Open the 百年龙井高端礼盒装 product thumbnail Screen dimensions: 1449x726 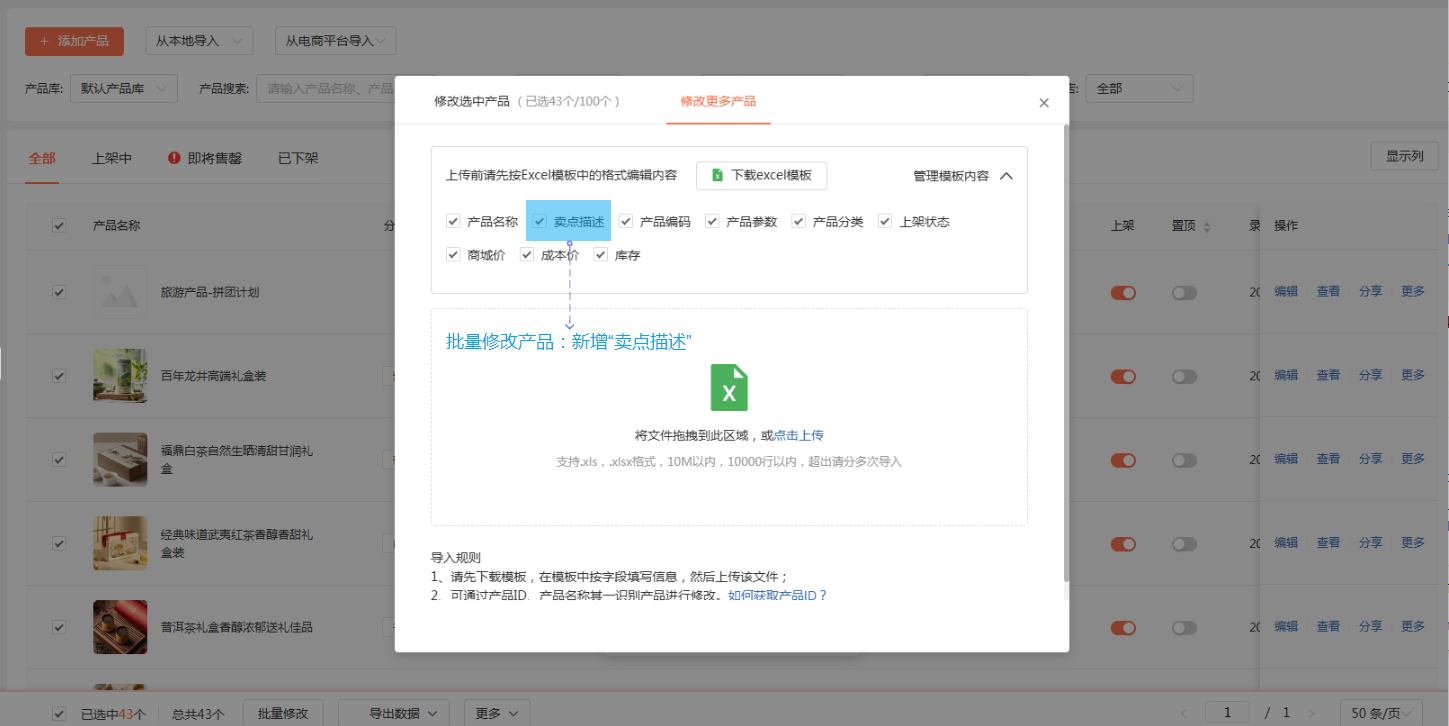[x=120, y=376]
